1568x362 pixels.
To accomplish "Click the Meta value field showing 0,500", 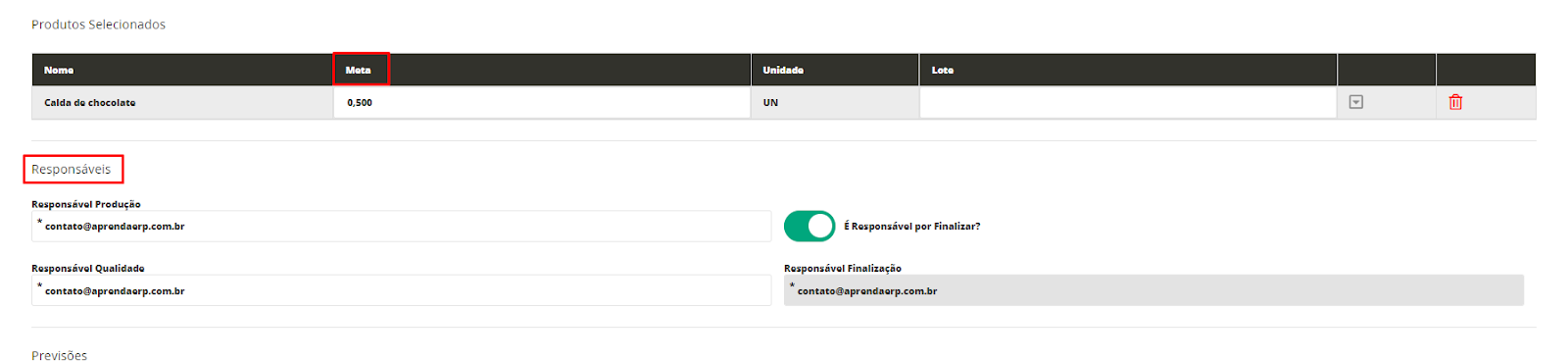I will coord(542,103).
